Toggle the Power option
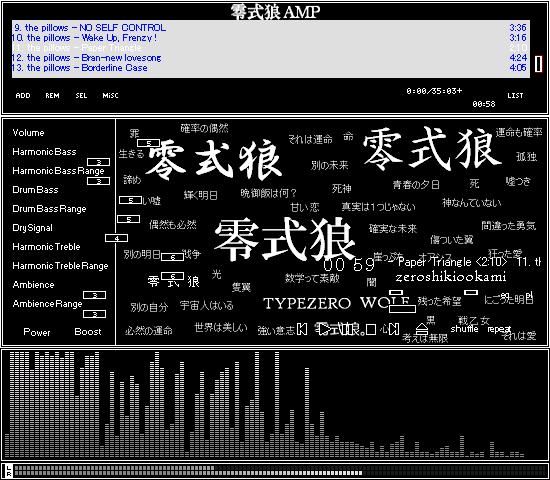Viewport: 550px width, 480px height. (37, 332)
